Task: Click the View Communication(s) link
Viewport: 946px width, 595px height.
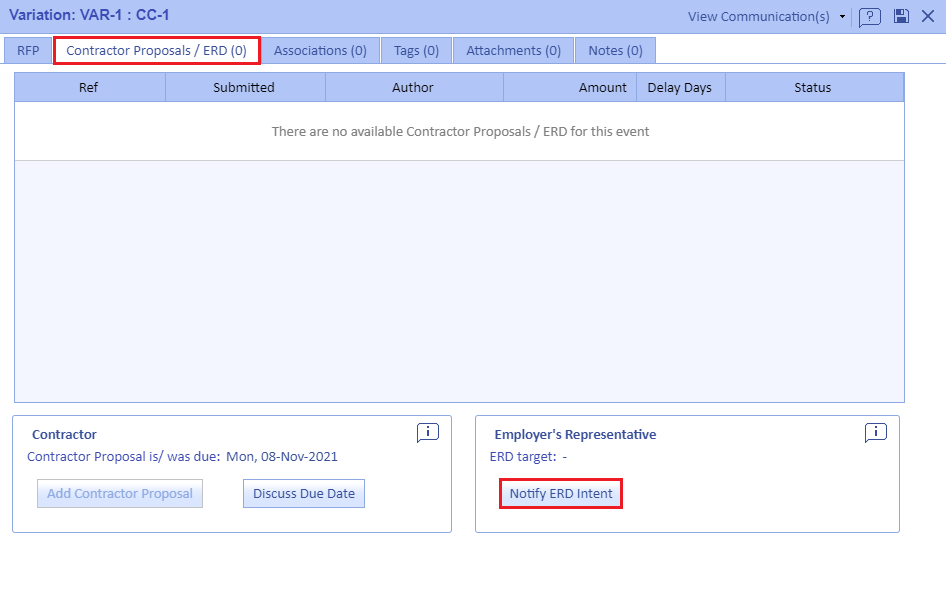Action: point(759,17)
